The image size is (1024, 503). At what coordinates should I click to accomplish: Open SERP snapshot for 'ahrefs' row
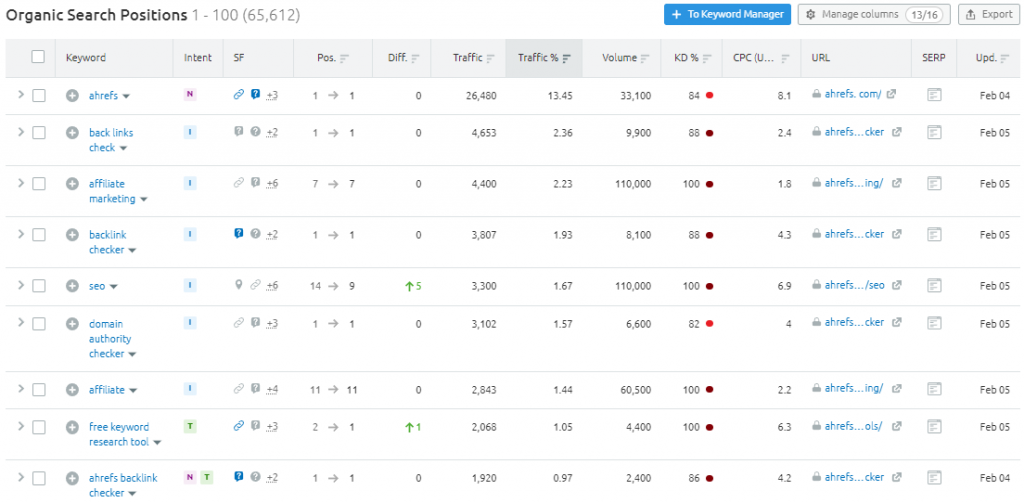(935, 95)
